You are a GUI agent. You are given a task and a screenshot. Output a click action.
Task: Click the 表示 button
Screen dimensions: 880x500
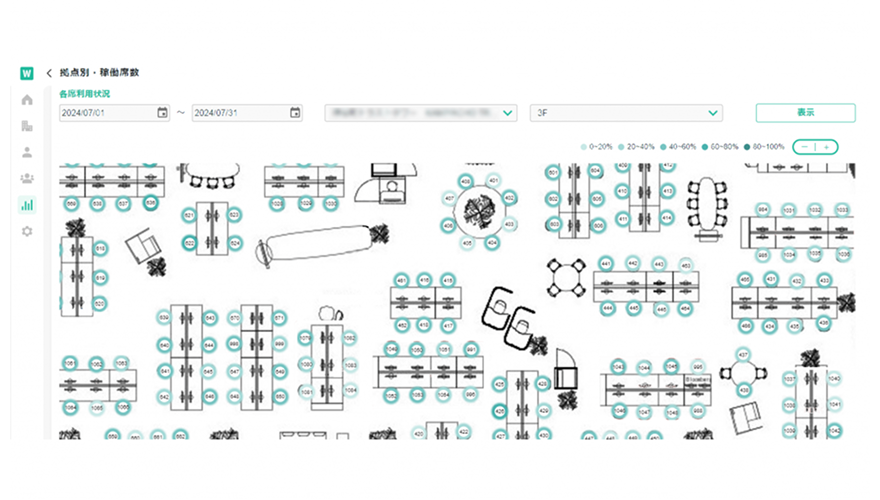805,113
